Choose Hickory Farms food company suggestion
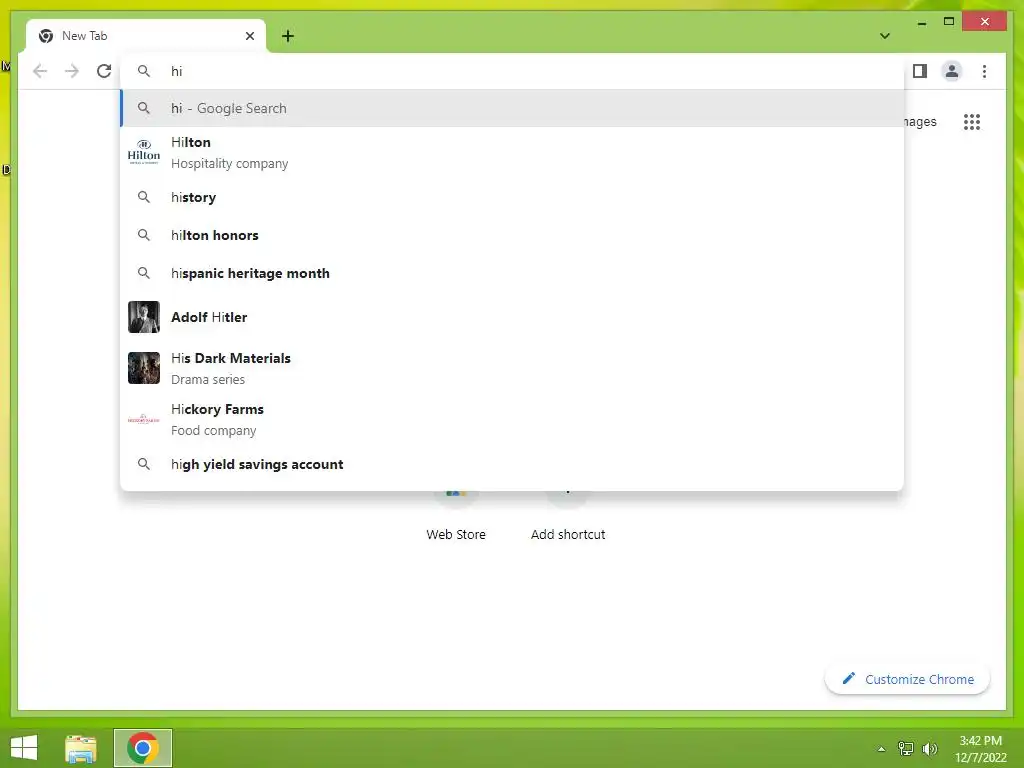 pyautogui.click(x=512, y=419)
